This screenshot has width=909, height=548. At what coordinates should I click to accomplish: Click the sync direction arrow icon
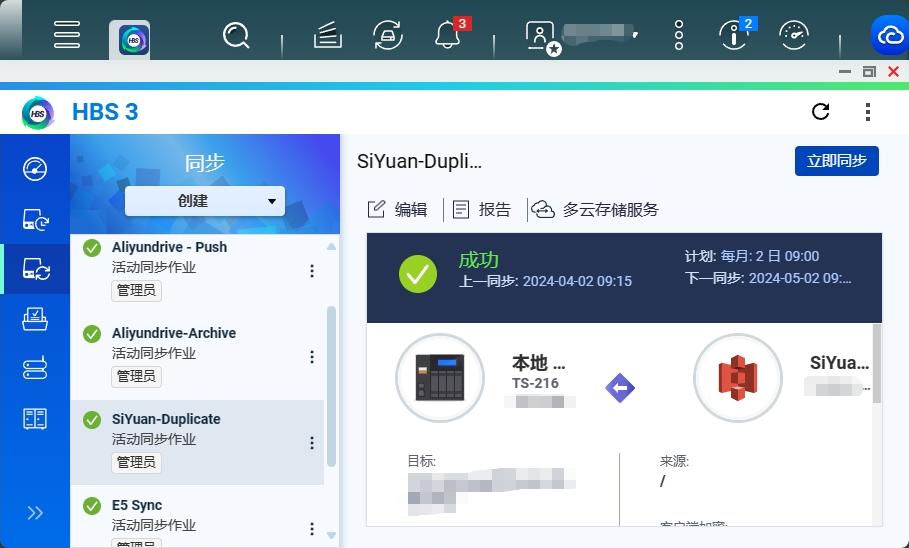tap(620, 388)
